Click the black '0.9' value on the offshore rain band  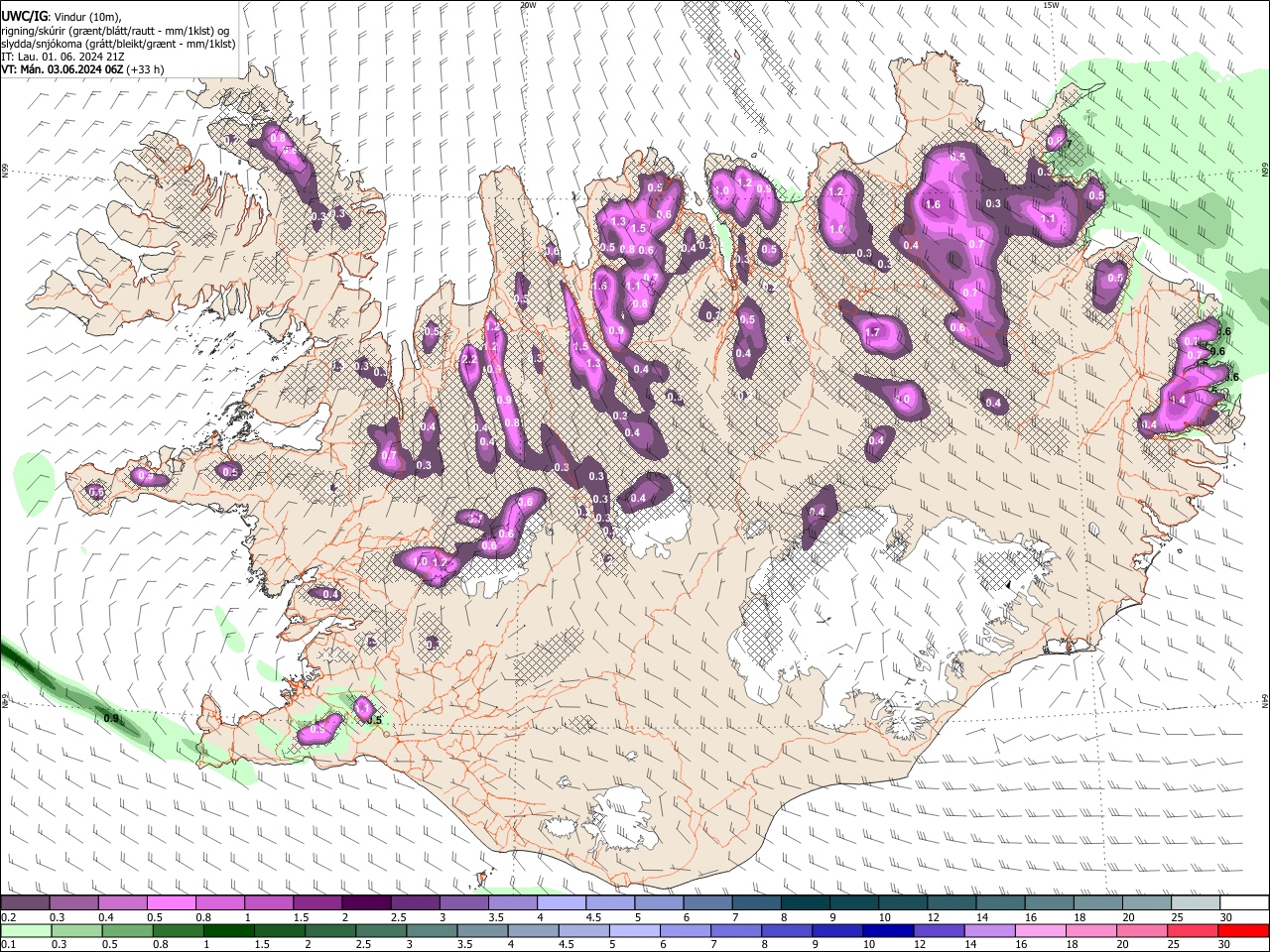pos(112,718)
